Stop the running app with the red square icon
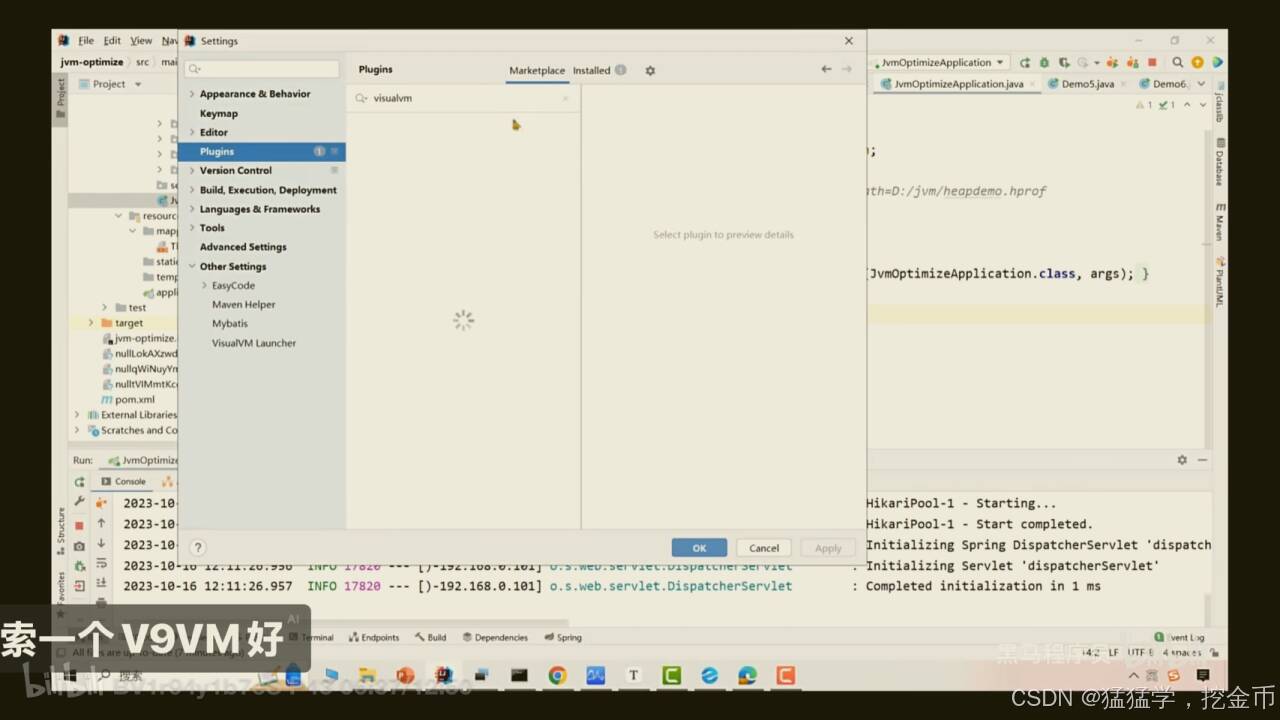 [1152, 62]
